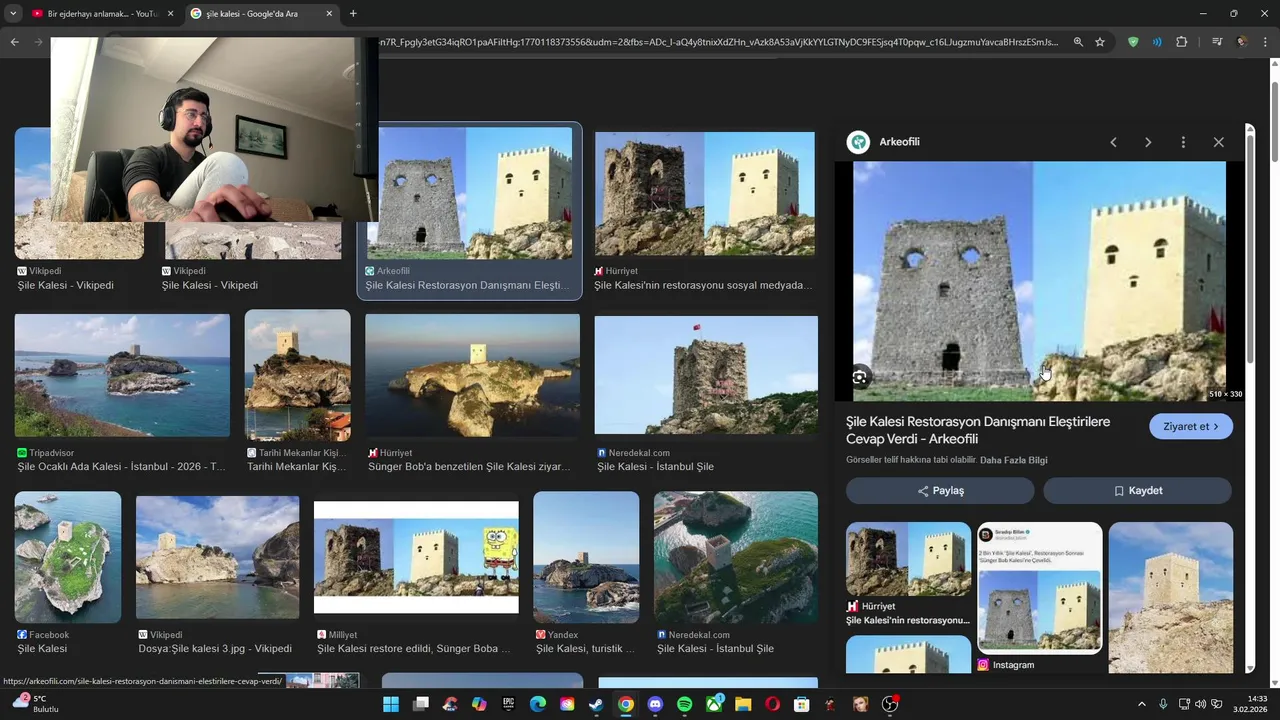Image resolution: width=1280 pixels, height=720 pixels.
Task: Open the clock showing 14:33
Action: (1251, 705)
